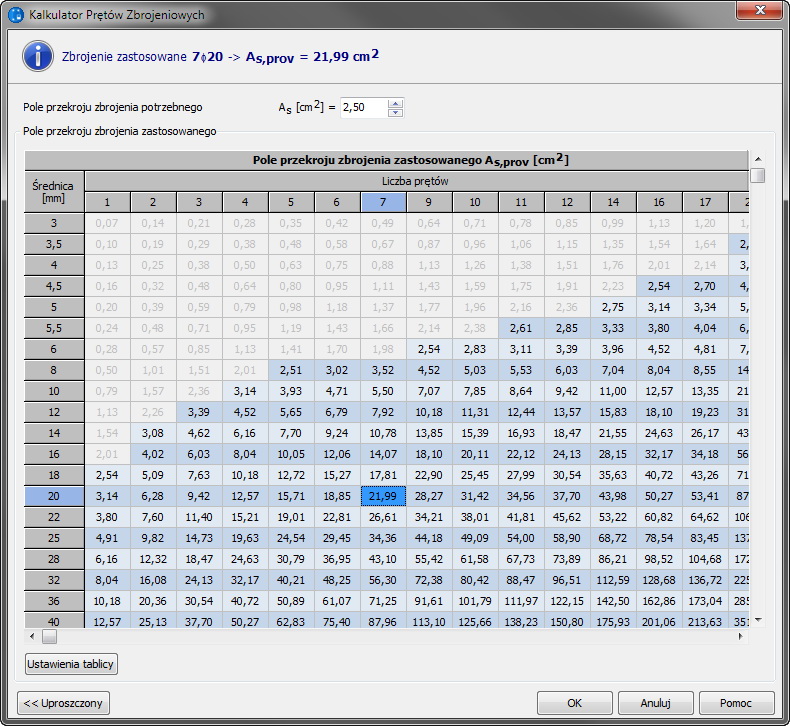Select diameter row header 20

coord(54,496)
